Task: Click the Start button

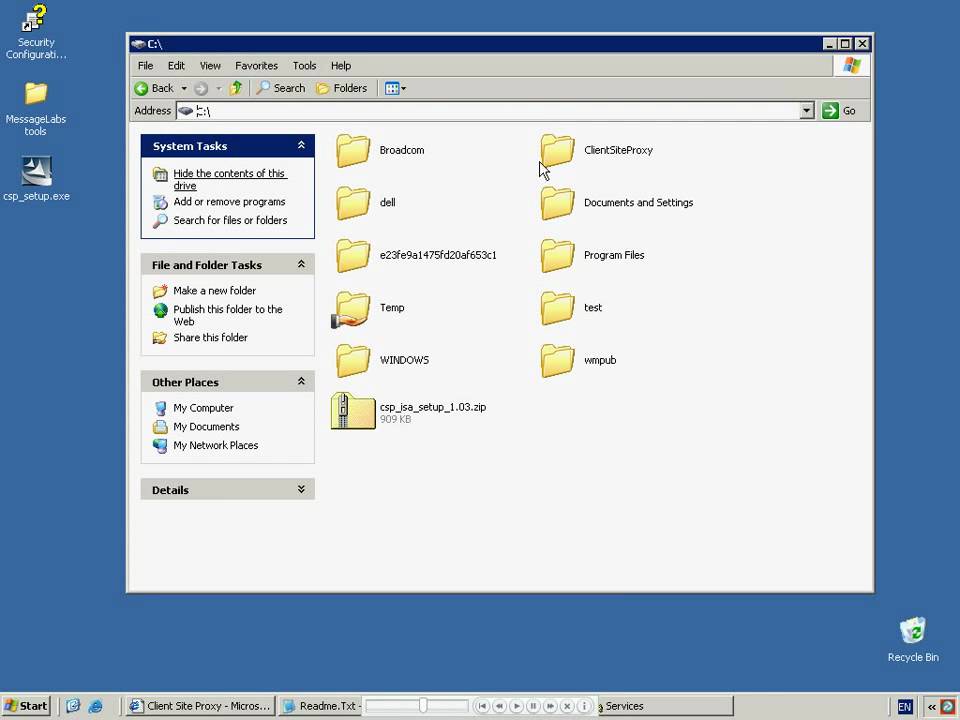Action: coord(26,706)
